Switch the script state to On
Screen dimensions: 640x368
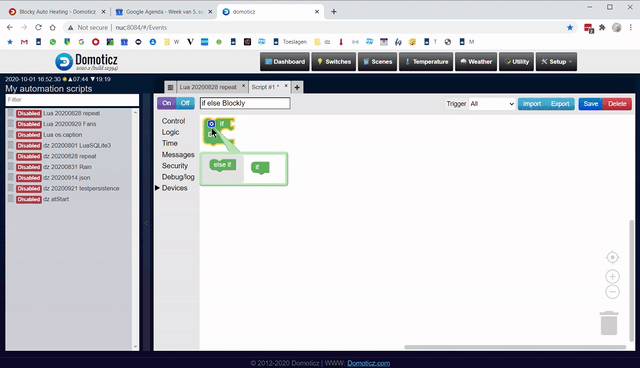coord(167,103)
